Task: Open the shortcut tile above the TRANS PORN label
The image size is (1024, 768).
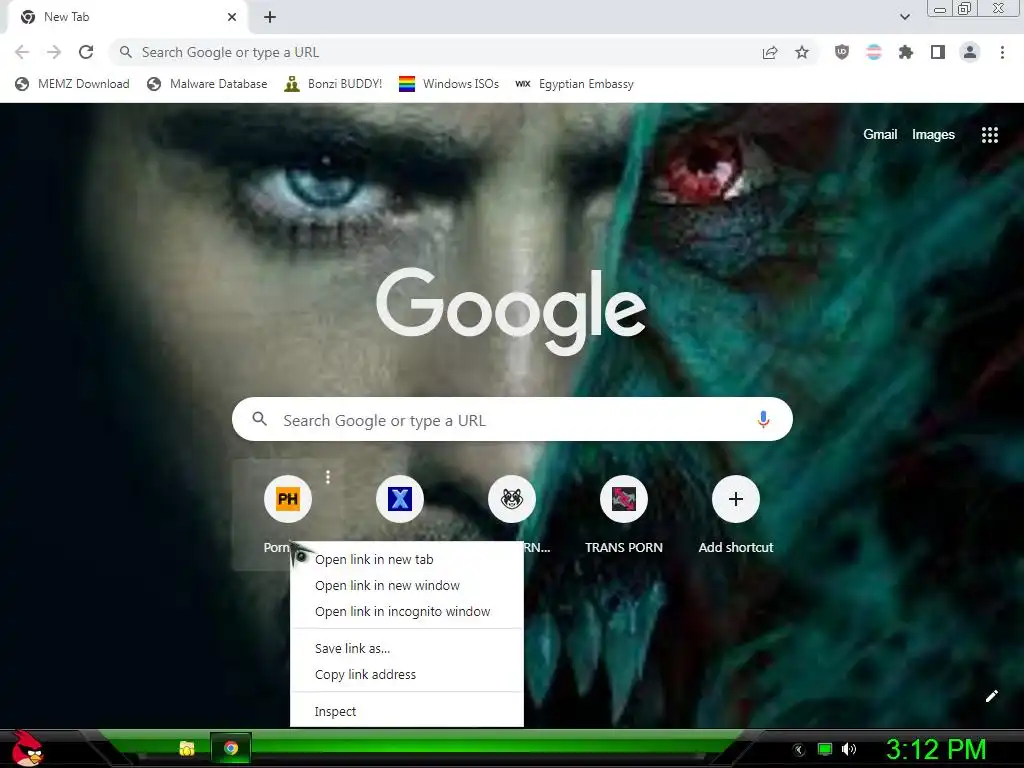Action: [624, 500]
